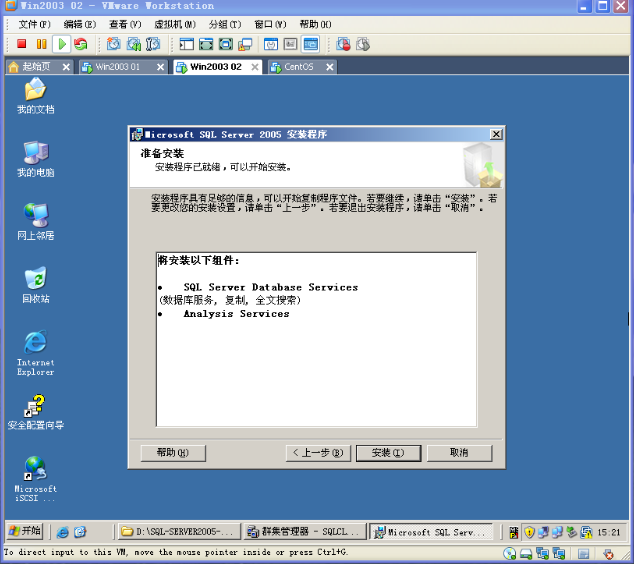
Task: Click the Quick Switch mode icon
Action: coord(226,44)
